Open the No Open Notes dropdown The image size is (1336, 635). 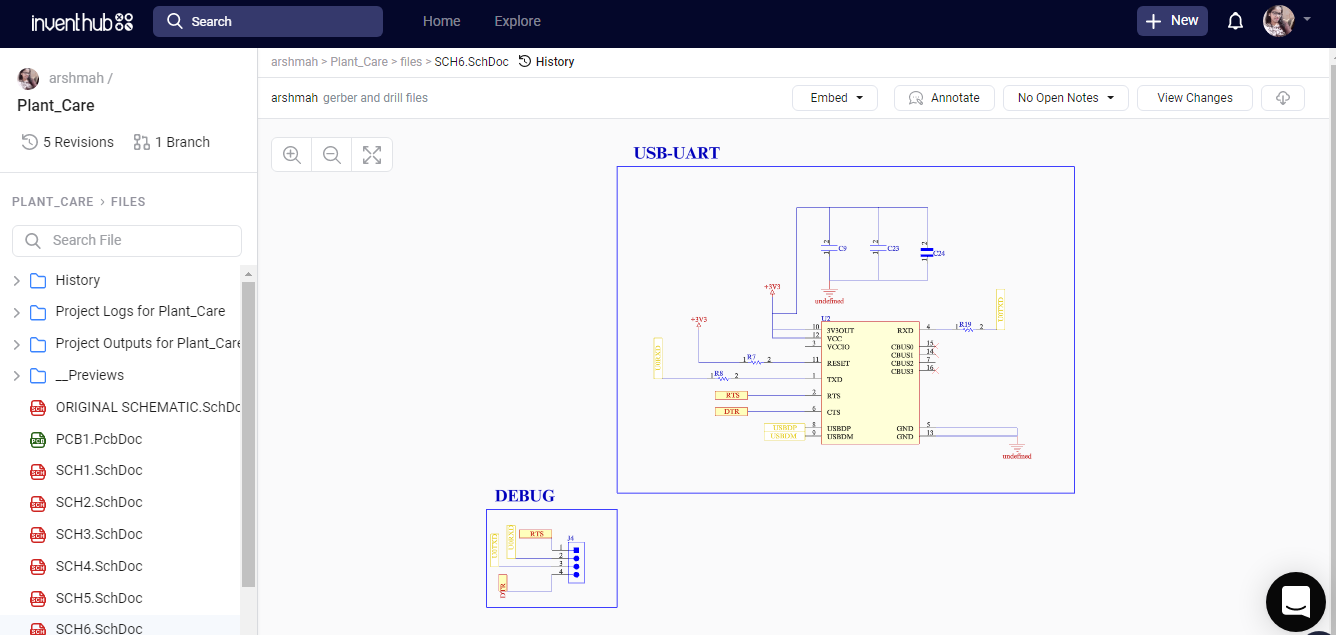1066,98
